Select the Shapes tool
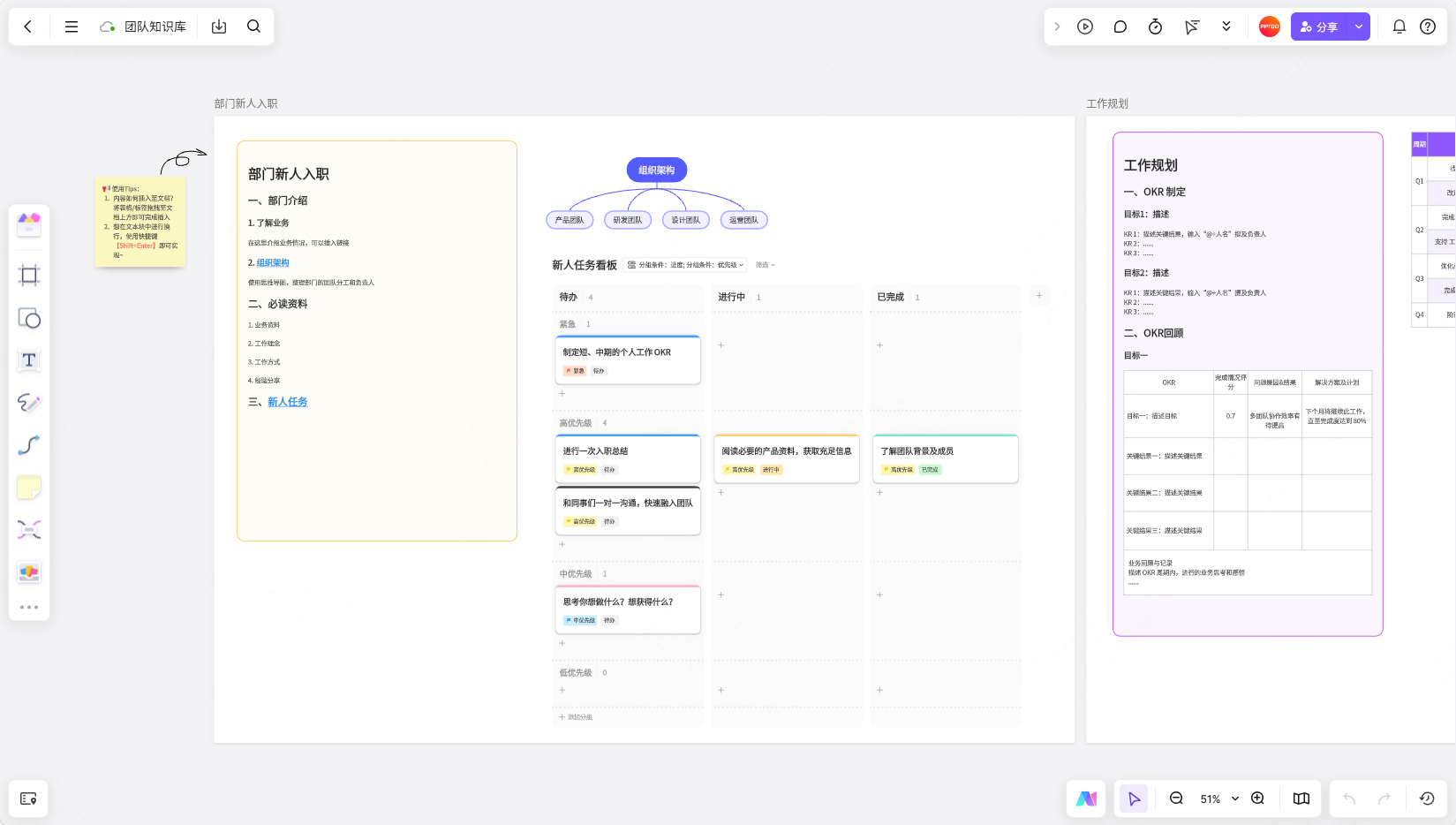Screen dimensions: 1456x825 [x=29, y=318]
